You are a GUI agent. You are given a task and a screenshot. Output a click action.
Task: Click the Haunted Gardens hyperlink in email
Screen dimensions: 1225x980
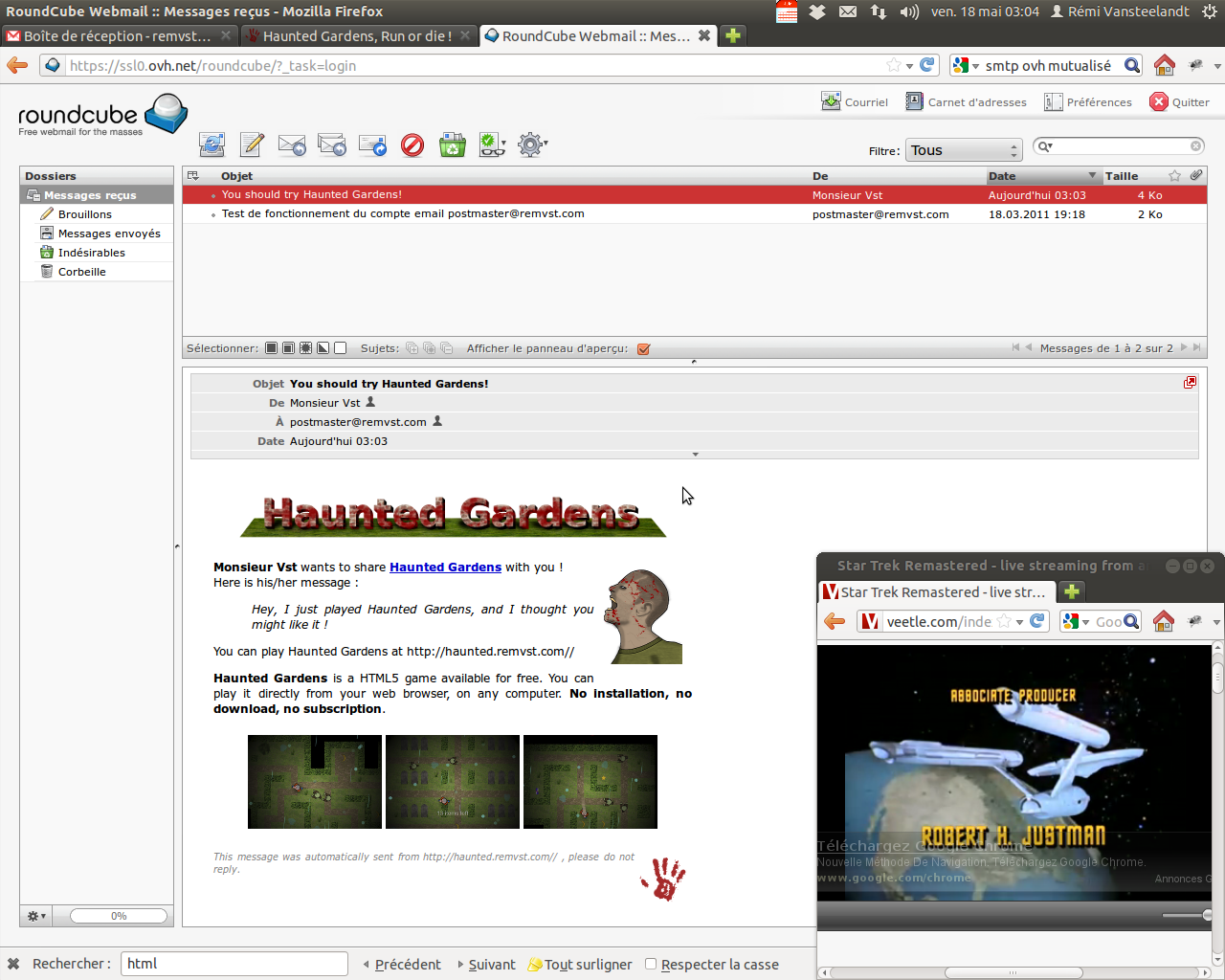(x=445, y=568)
